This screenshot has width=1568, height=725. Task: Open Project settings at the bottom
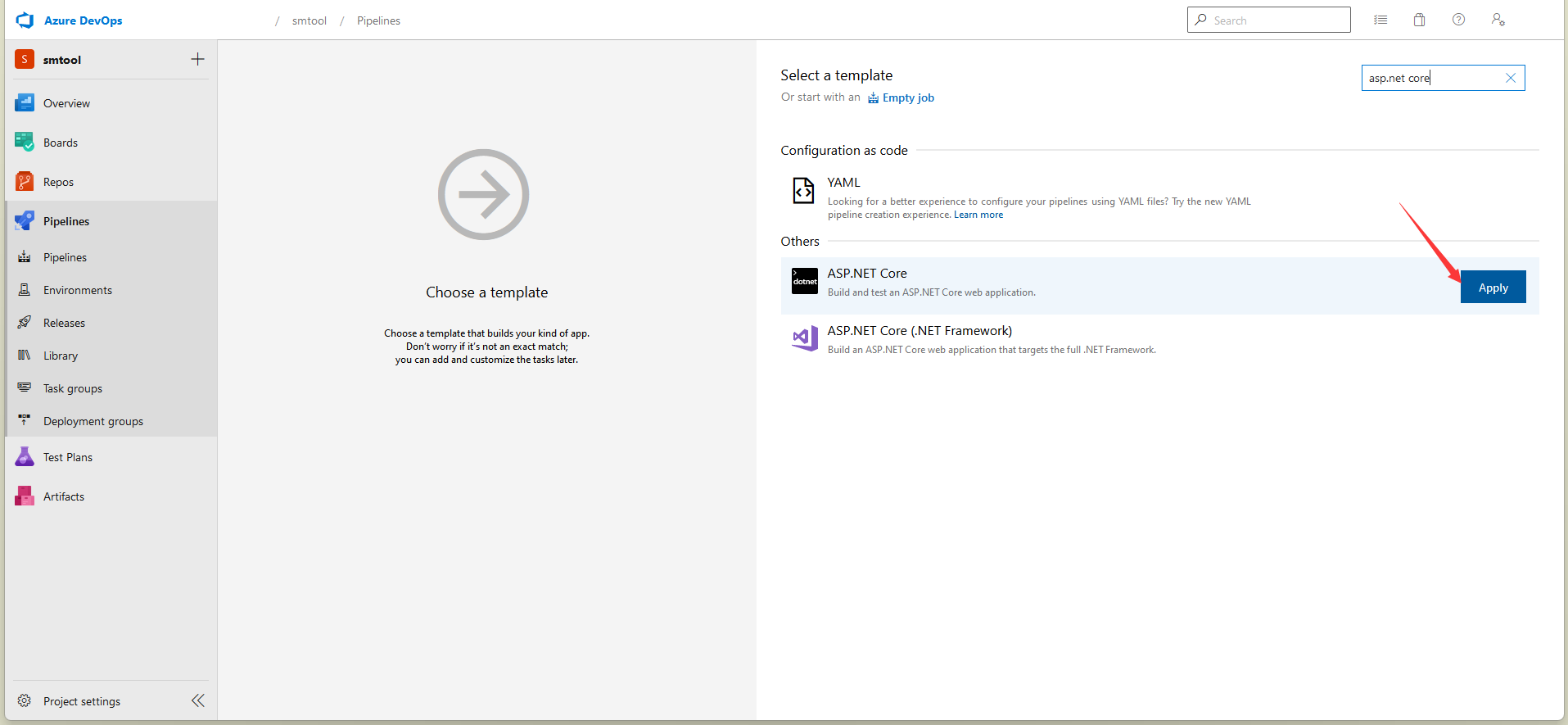coord(81,701)
